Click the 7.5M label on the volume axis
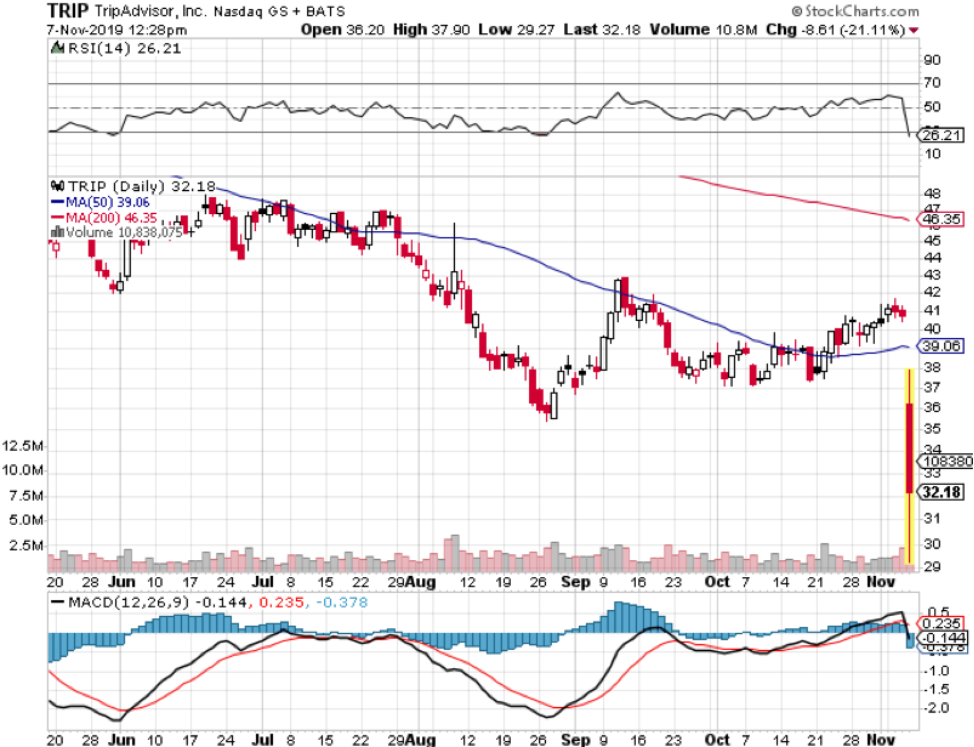 pyautogui.click(x=27, y=496)
